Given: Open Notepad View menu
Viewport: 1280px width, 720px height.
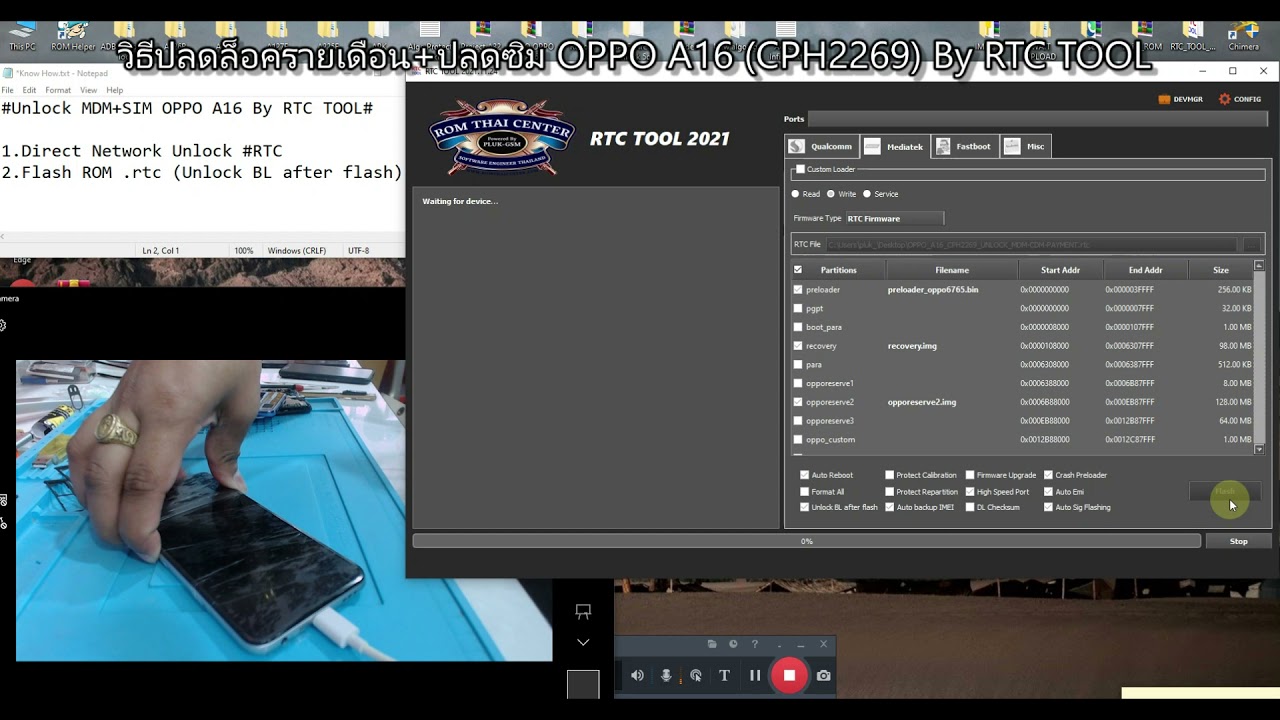Looking at the screenshot, I should (x=88, y=90).
